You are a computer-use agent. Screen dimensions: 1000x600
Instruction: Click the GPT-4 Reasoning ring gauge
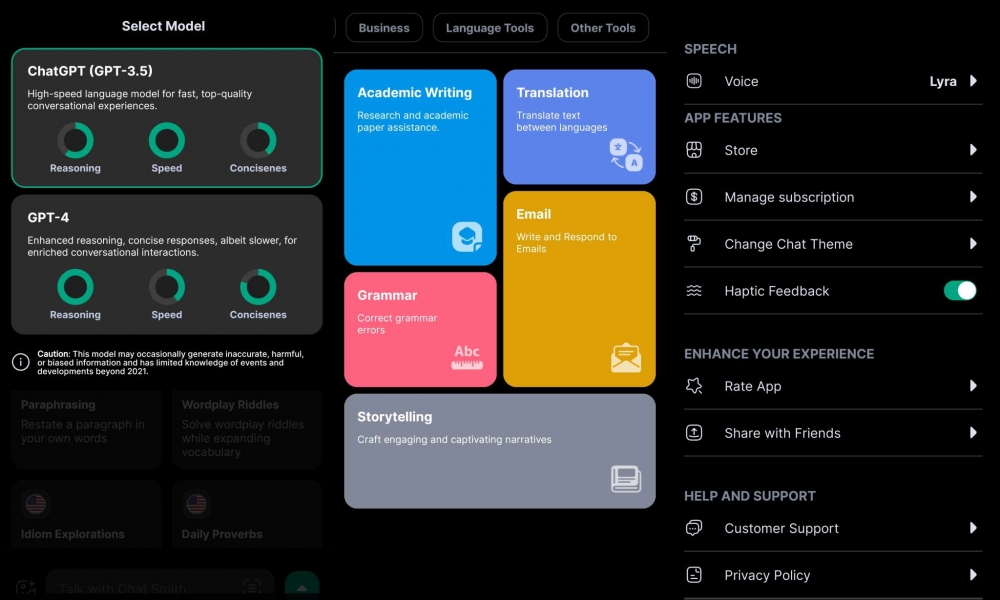click(75, 288)
